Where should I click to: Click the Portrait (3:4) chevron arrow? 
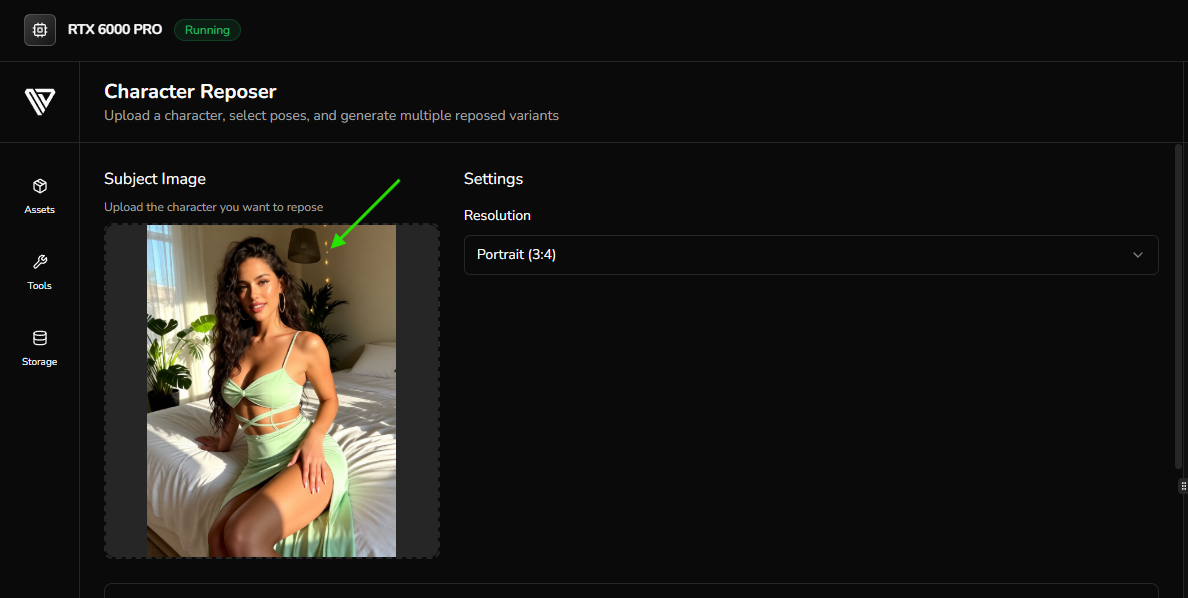pos(1137,255)
